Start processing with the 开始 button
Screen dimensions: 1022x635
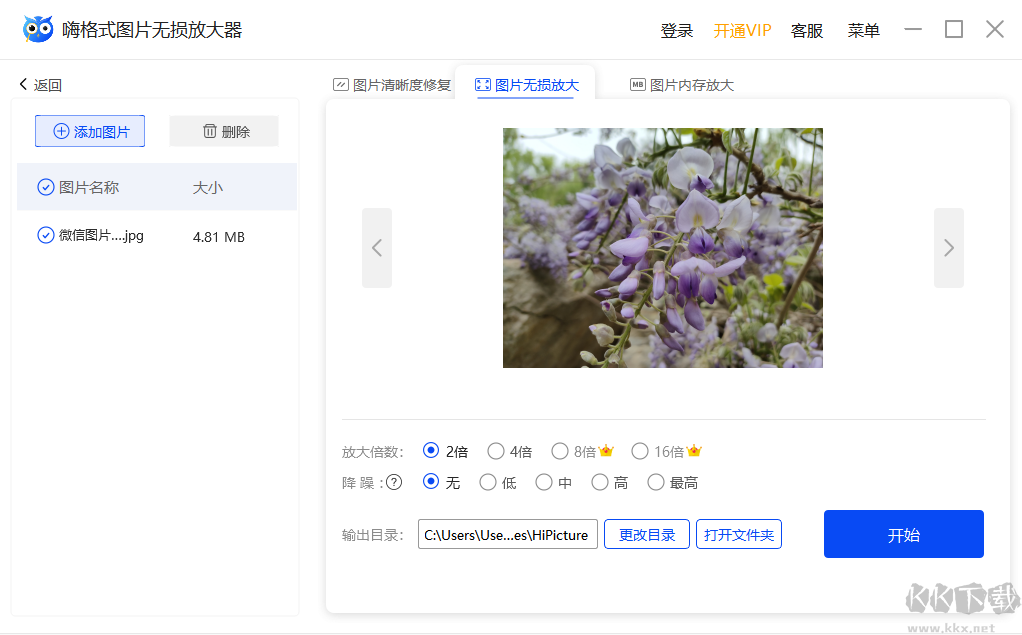(x=902, y=534)
